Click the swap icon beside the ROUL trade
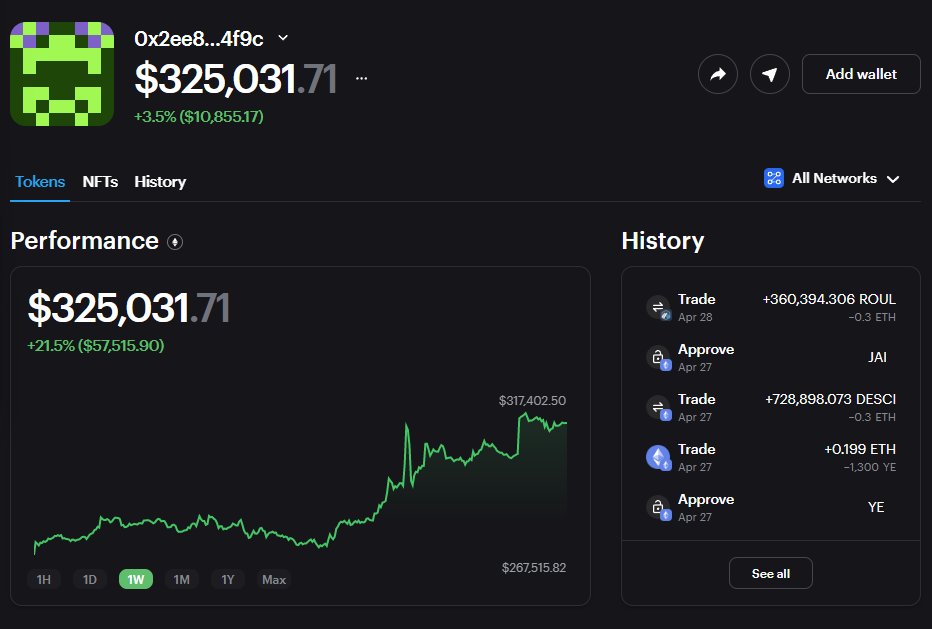 tap(660, 307)
